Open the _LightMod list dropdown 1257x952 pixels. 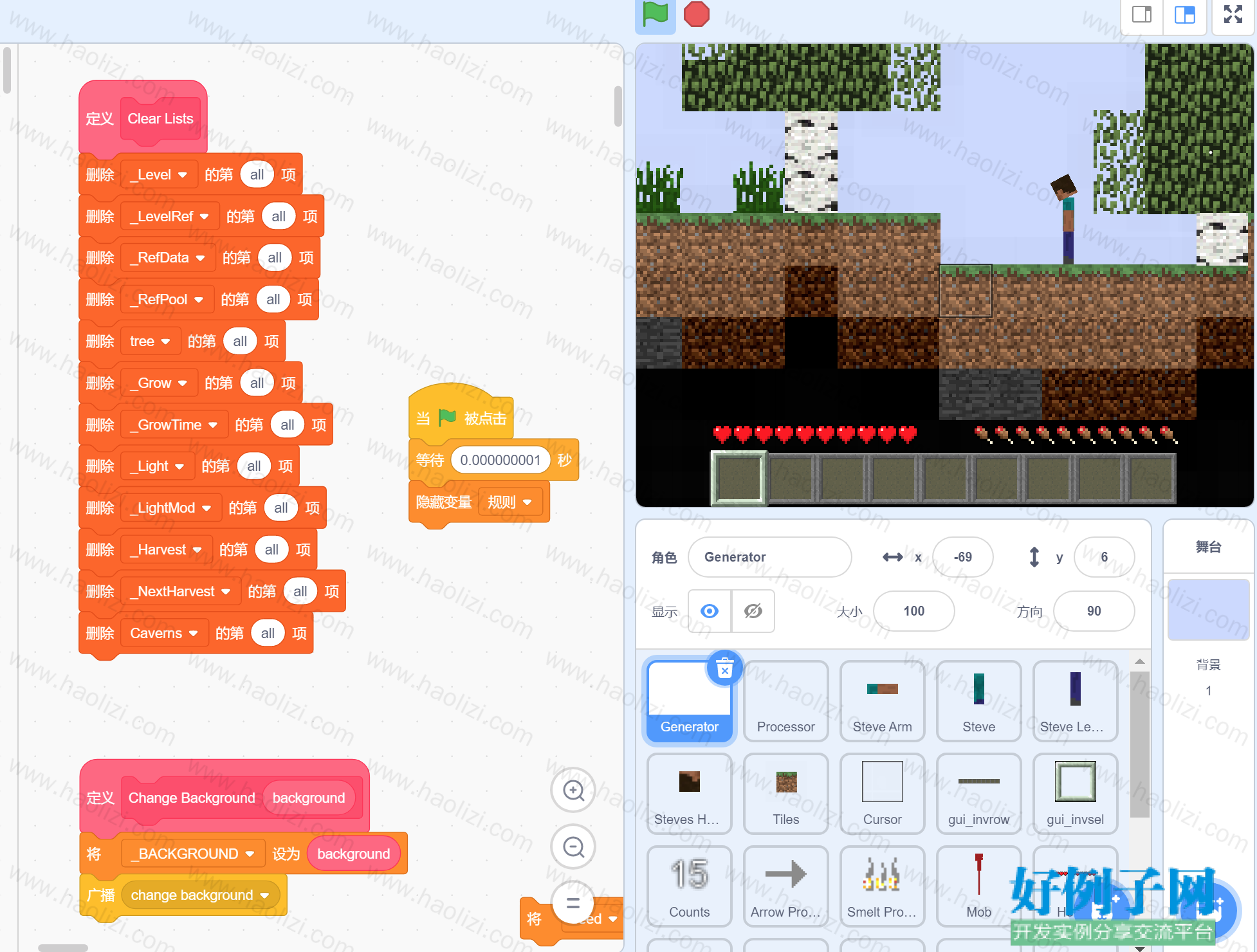(x=171, y=508)
